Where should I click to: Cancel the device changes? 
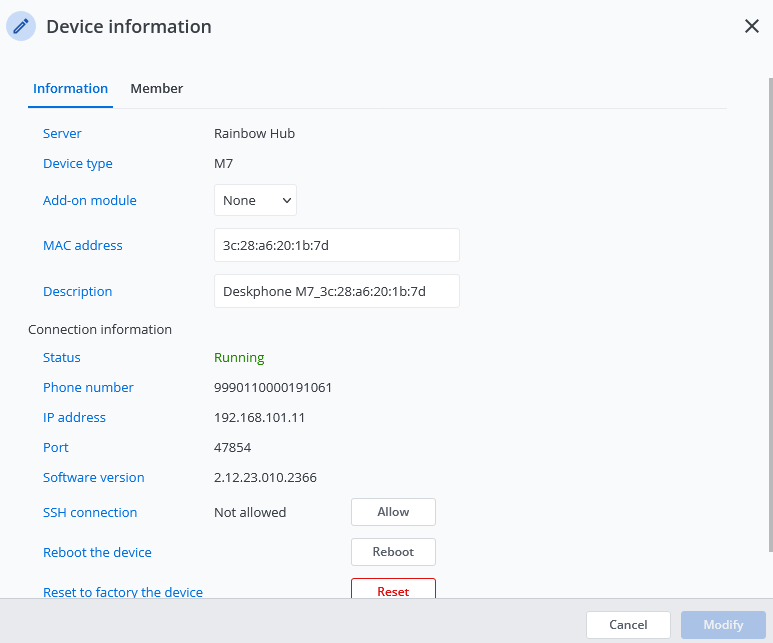(628, 625)
